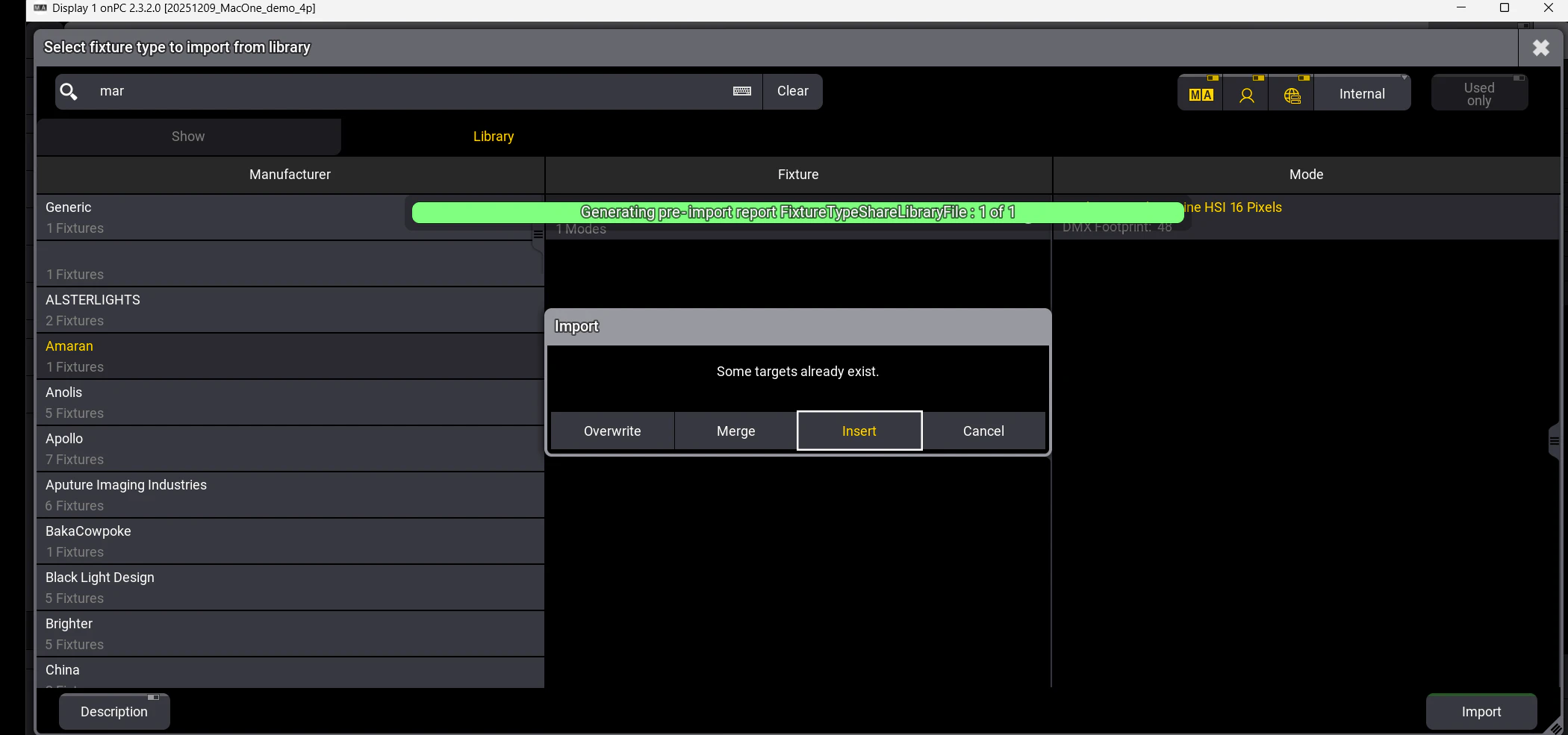
Task: Click the MA app icon in title bar
Action: [40, 8]
